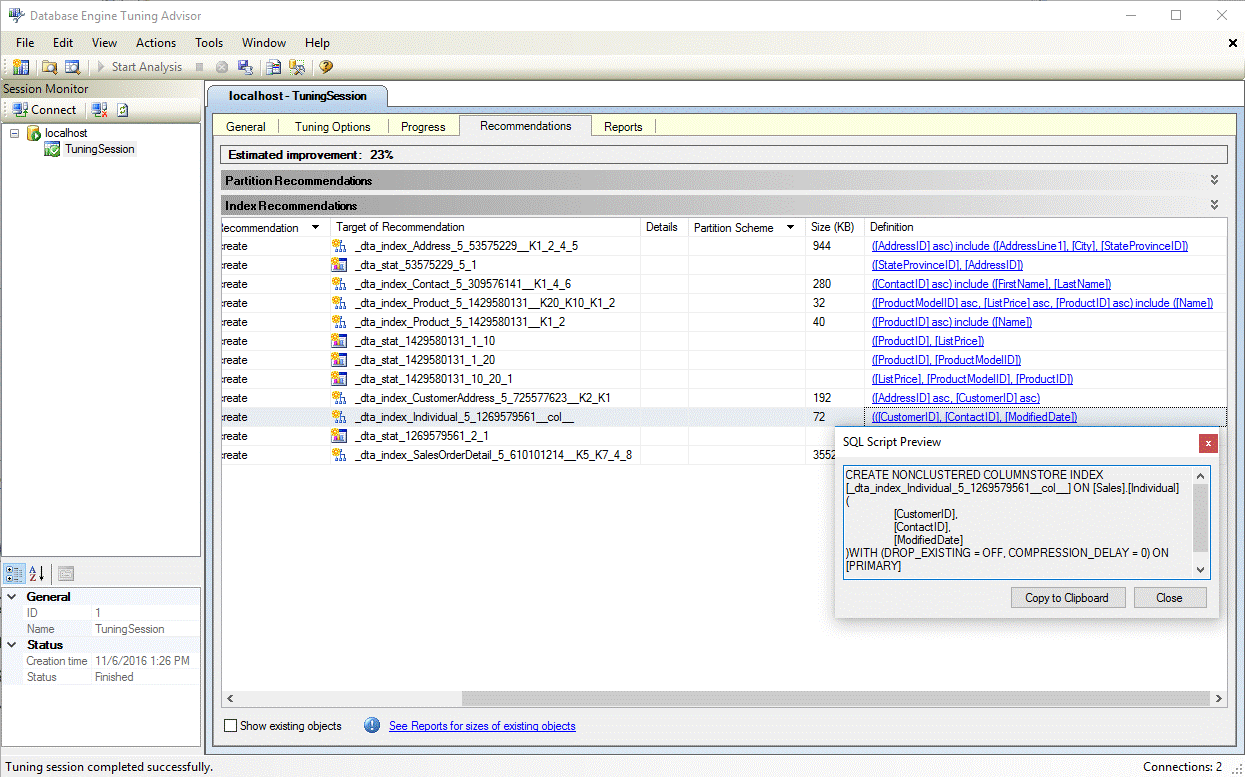Image resolution: width=1245 pixels, height=777 pixels.
Task: Collapse the Index Recommendations section
Action: [x=1213, y=205]
